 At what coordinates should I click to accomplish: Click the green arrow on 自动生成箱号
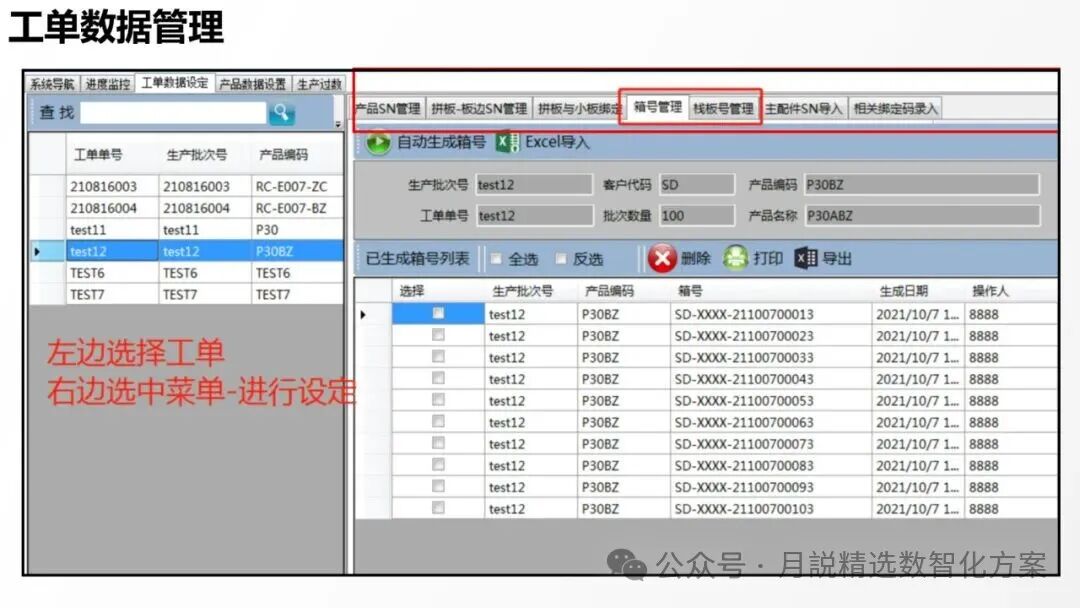380,144
